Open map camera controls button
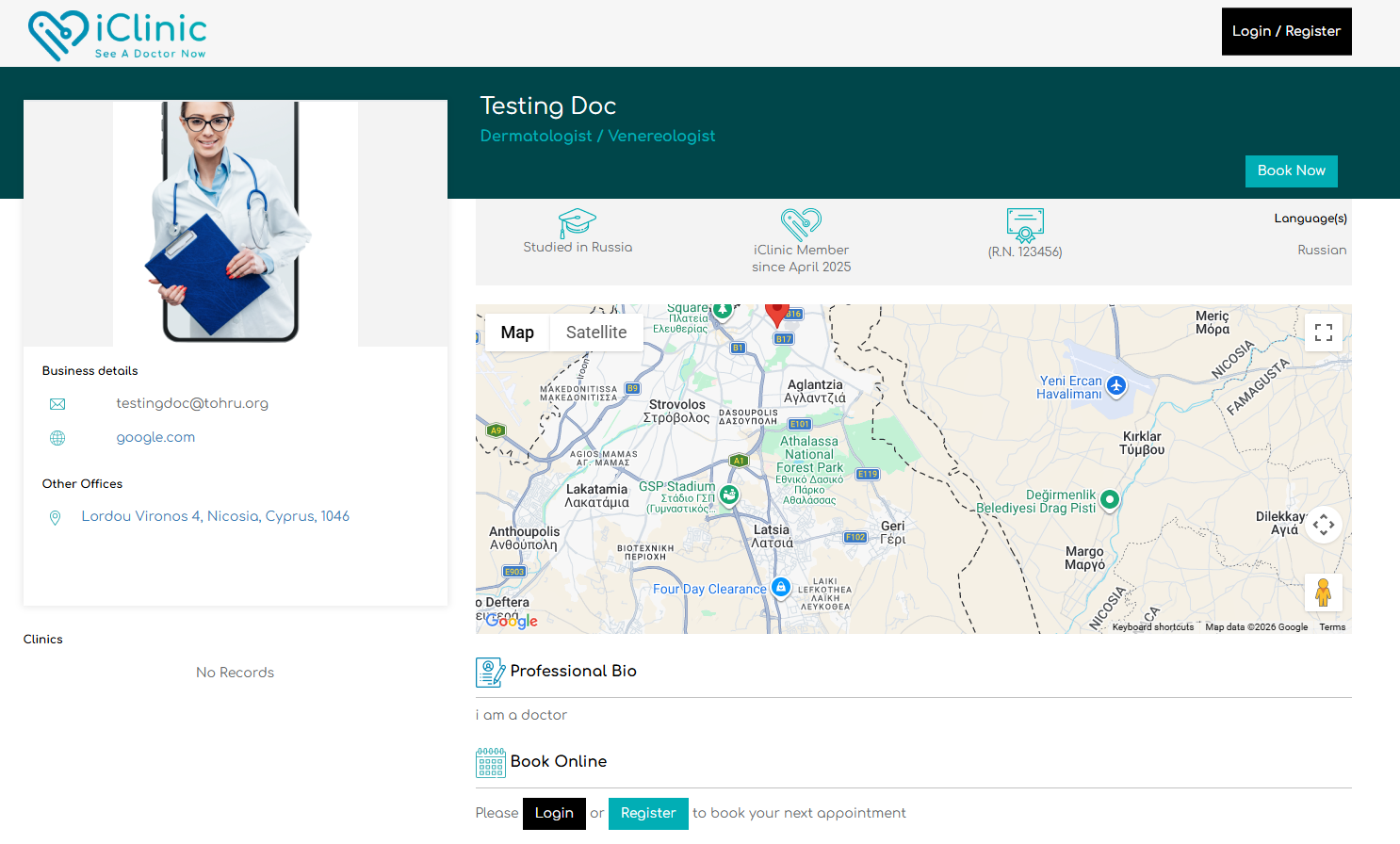 pyautogui.click(x=1323, y=525)
